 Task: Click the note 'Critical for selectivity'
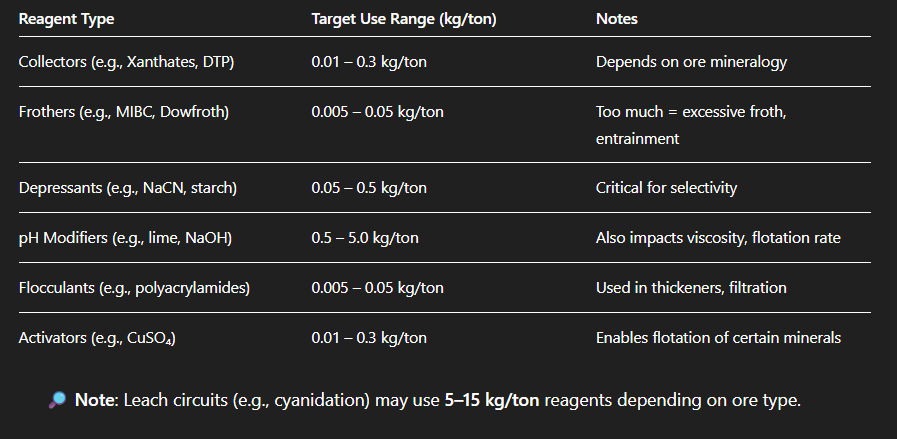click(675, 188)
